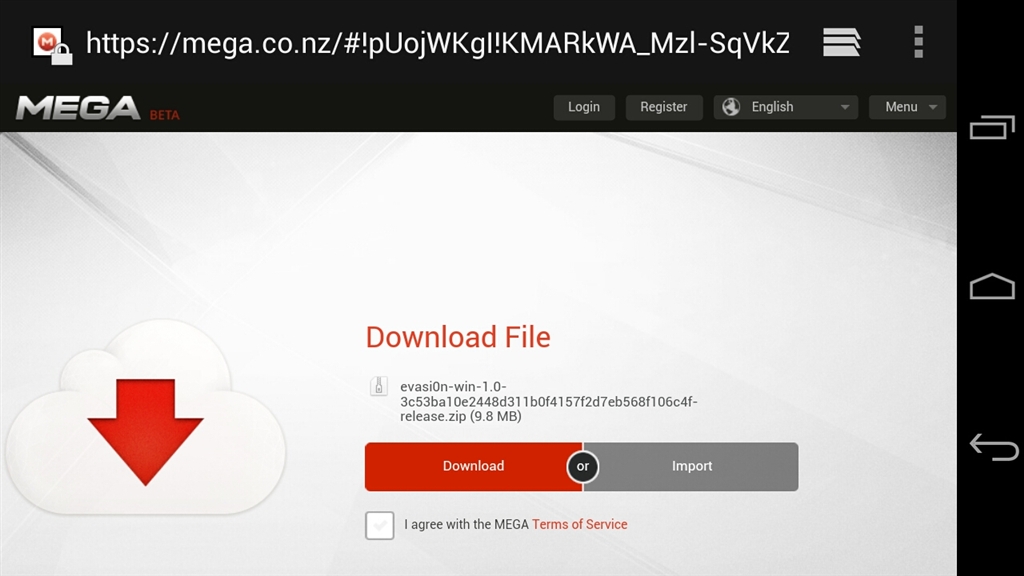Click the zip file icon beside filename
1024x576 pixels.
(379, 386)
